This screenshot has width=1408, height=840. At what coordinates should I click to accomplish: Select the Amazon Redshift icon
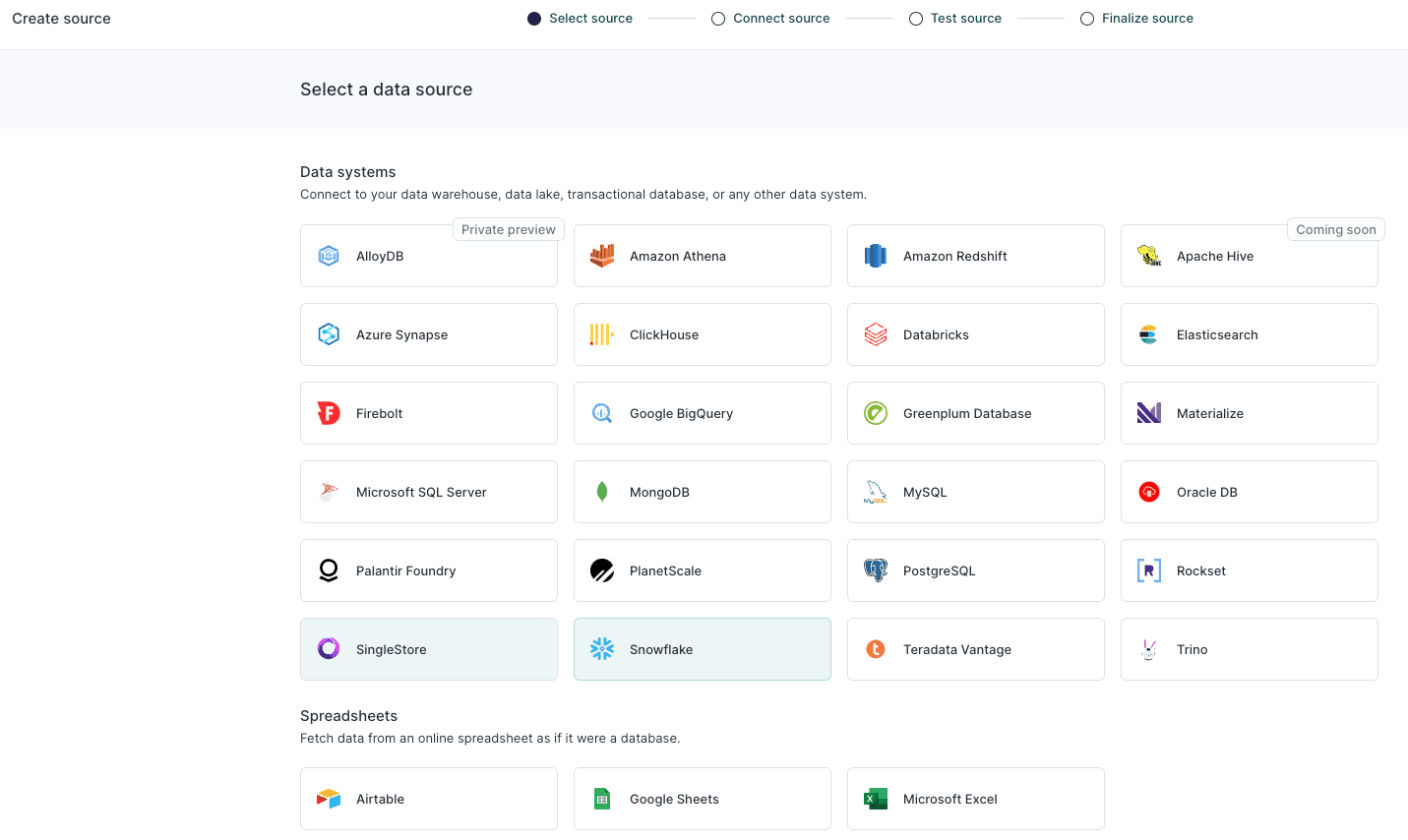[875, 255]
